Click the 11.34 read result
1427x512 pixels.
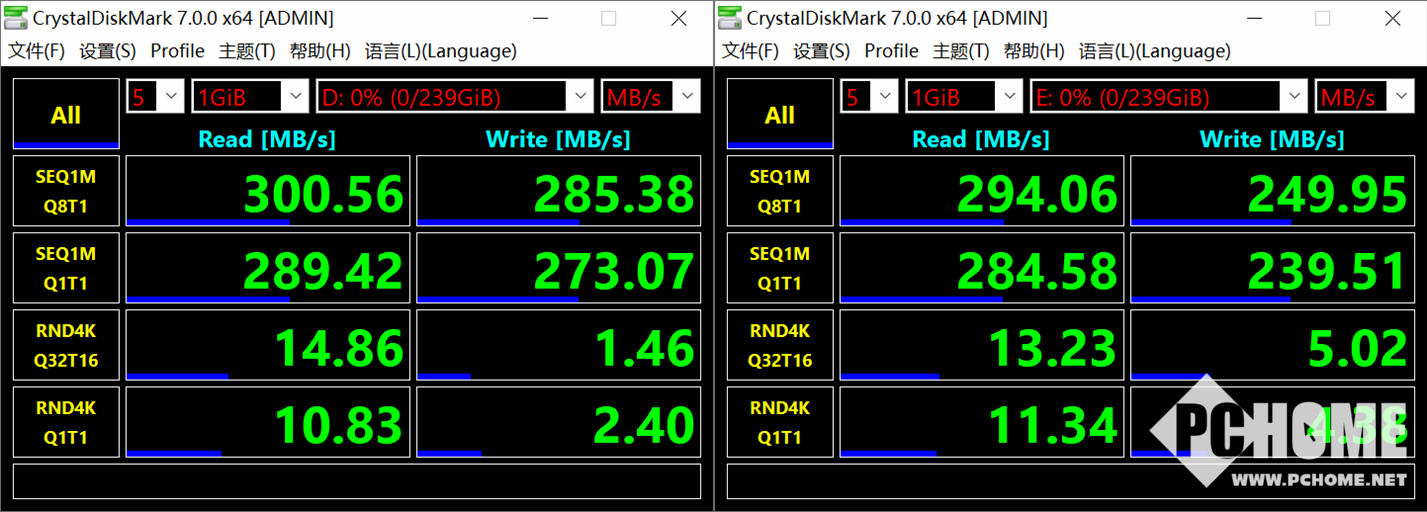982,422
